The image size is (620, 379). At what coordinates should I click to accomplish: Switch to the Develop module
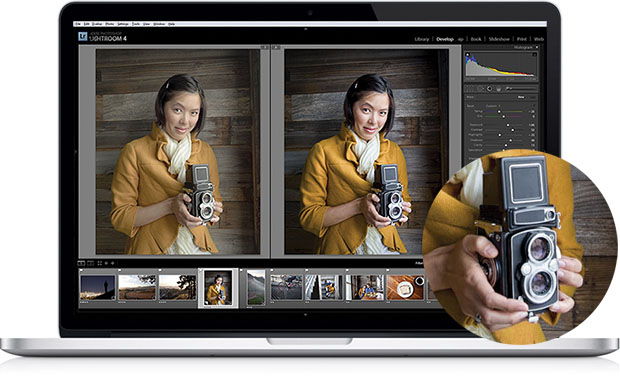445,39
